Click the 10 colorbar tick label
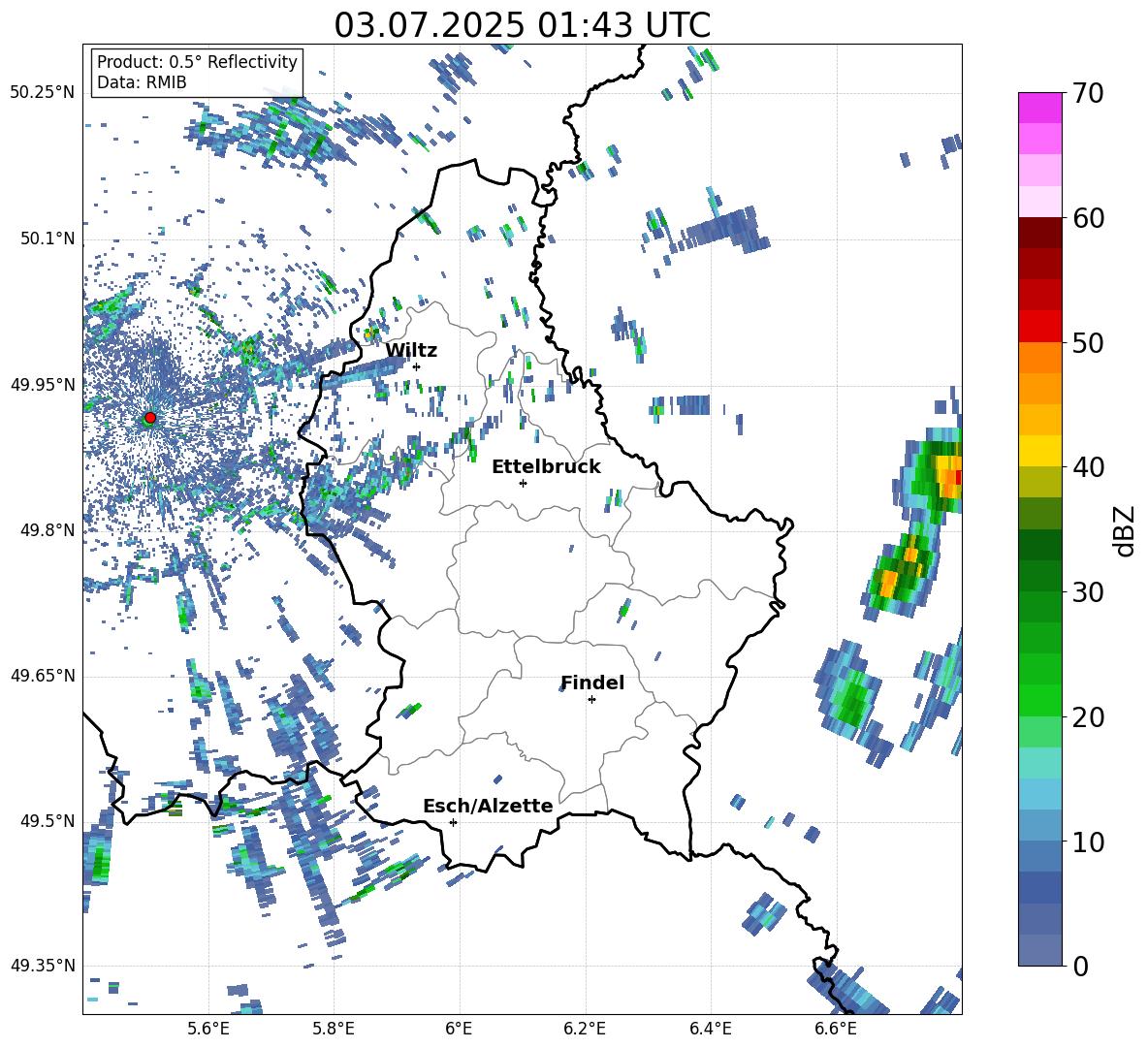Image resolution: width=1148 pixels, height=1048 pixels. pos(1087,842)
